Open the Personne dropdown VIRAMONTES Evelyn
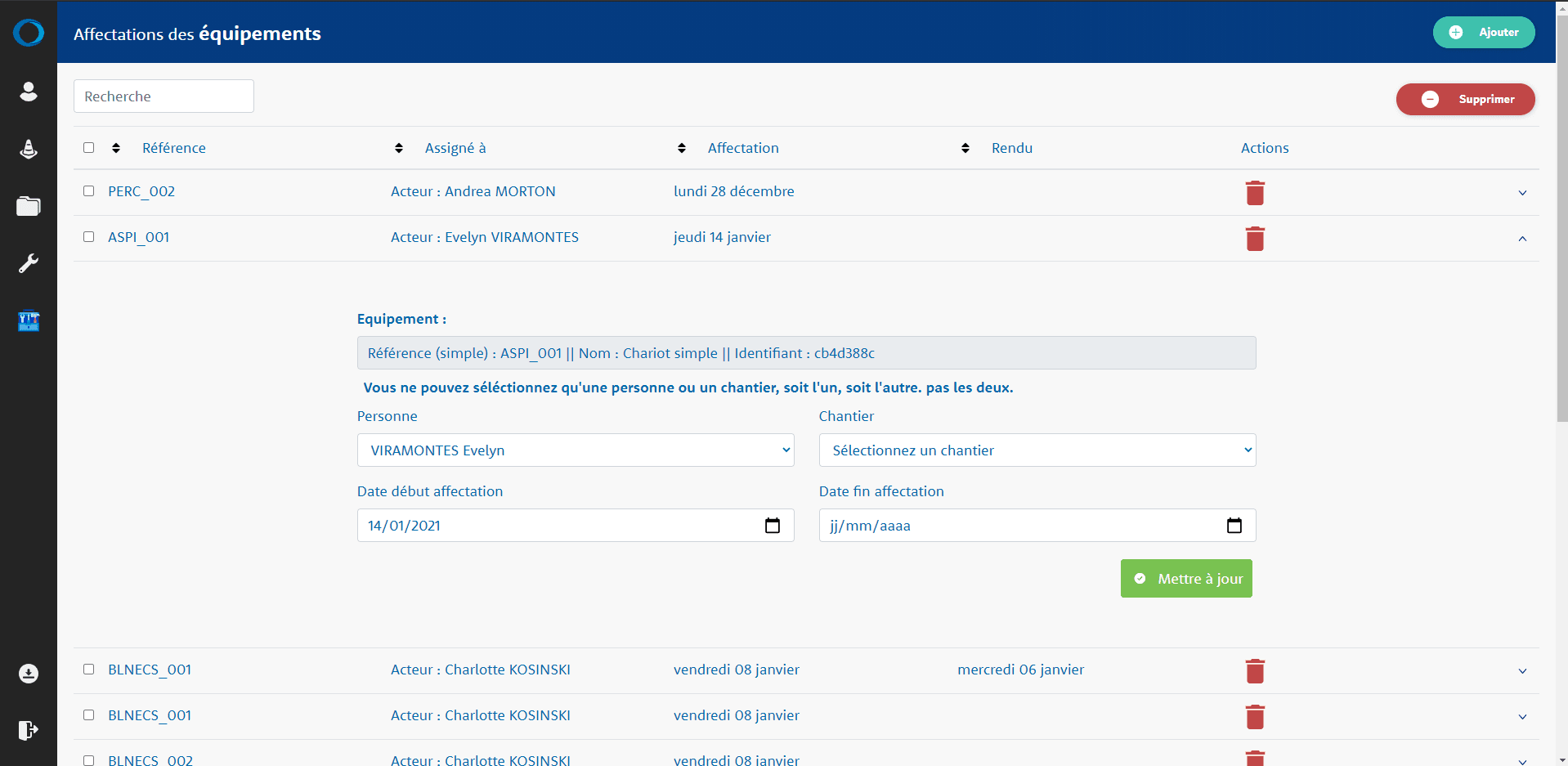The image size is (1568, 766). click(576, 450)
